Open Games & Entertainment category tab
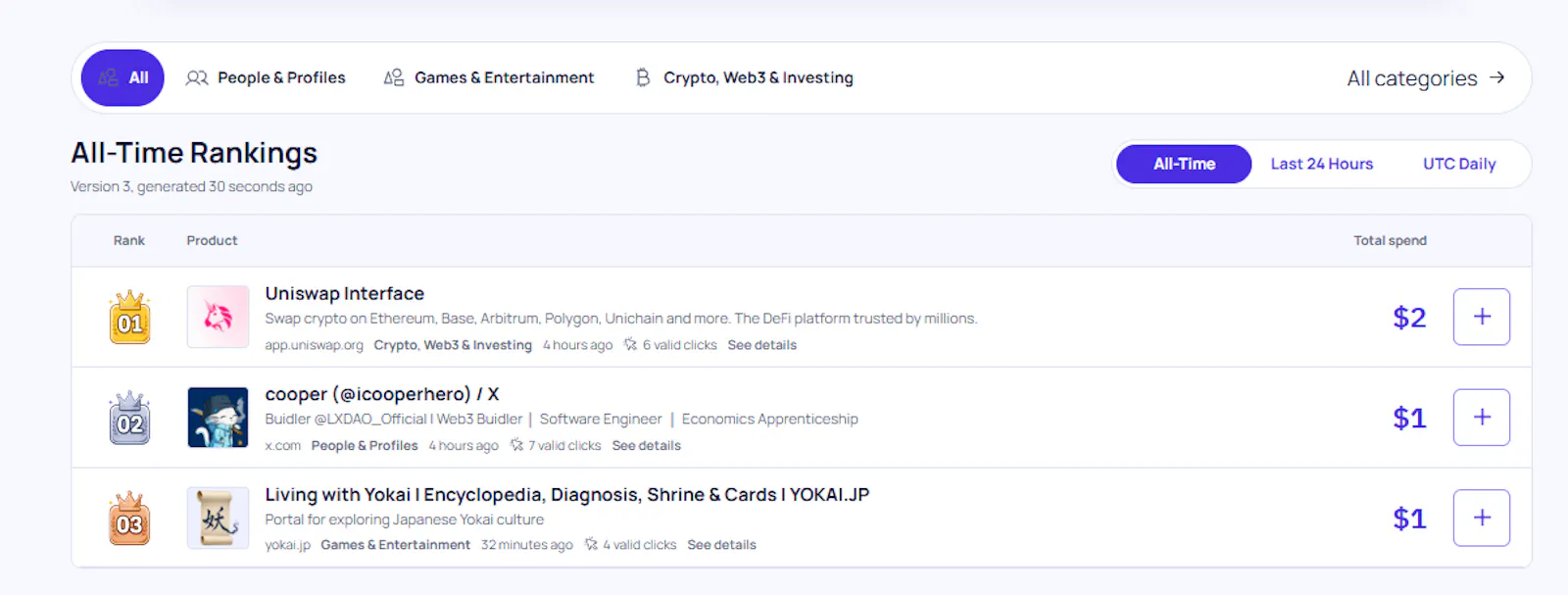The width and height of the screenshot is (1568, 595). pos(489,77)
